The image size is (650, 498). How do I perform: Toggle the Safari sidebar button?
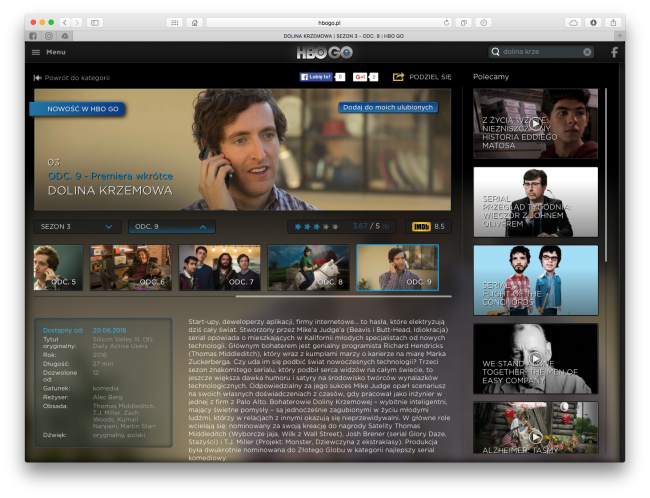[95, 22]
